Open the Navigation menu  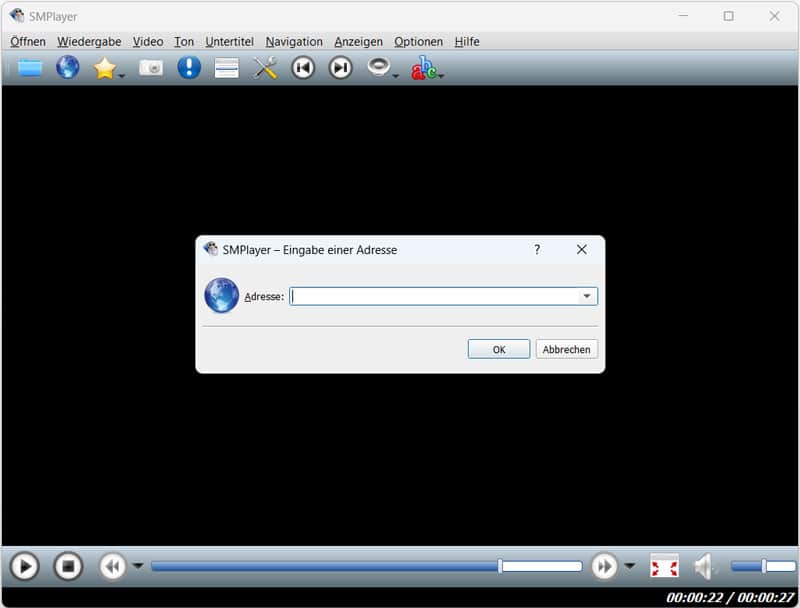294,41
